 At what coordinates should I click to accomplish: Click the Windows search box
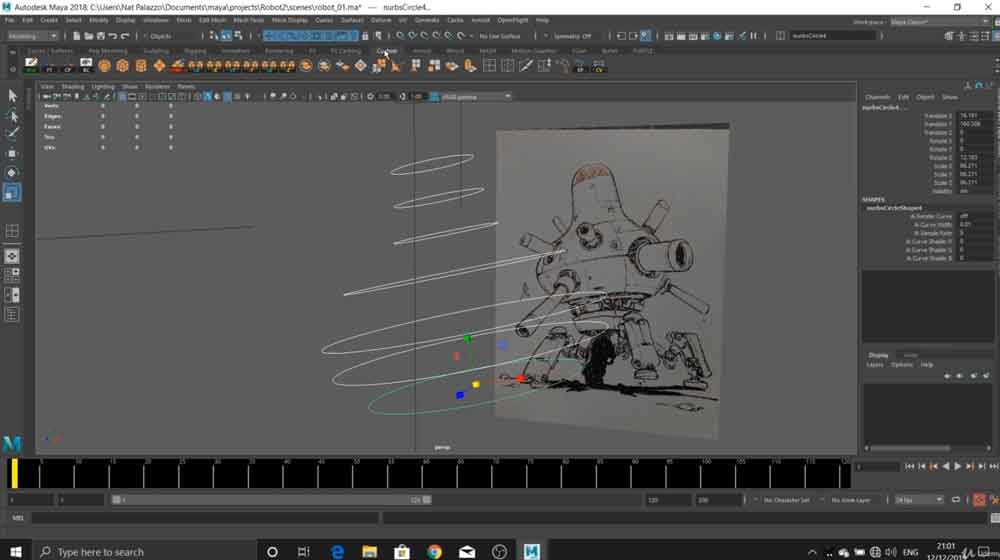pos(143,552)
